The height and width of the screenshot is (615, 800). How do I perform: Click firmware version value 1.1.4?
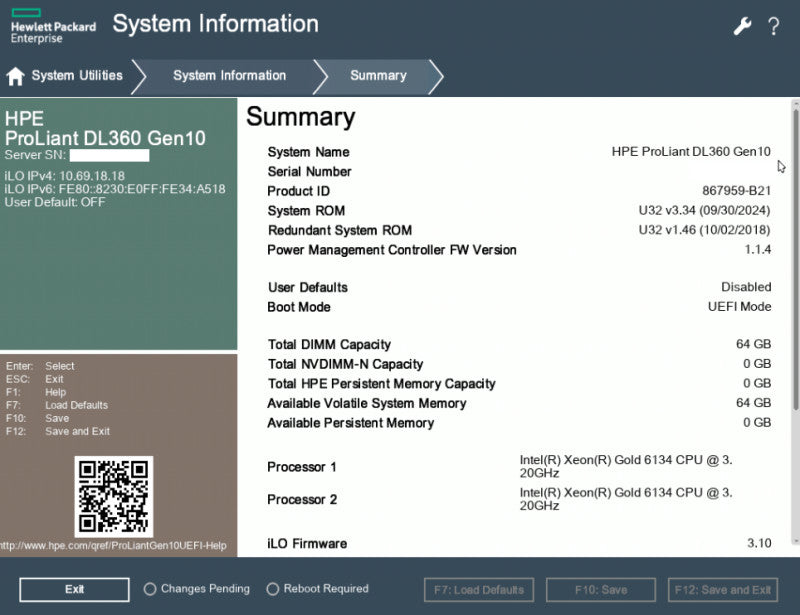758,250
